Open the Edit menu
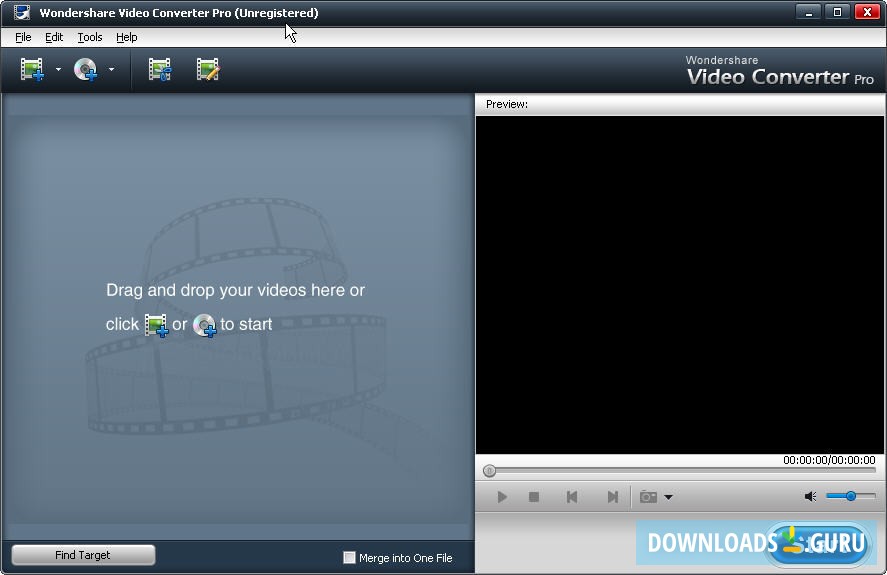 tap(54, 37)
